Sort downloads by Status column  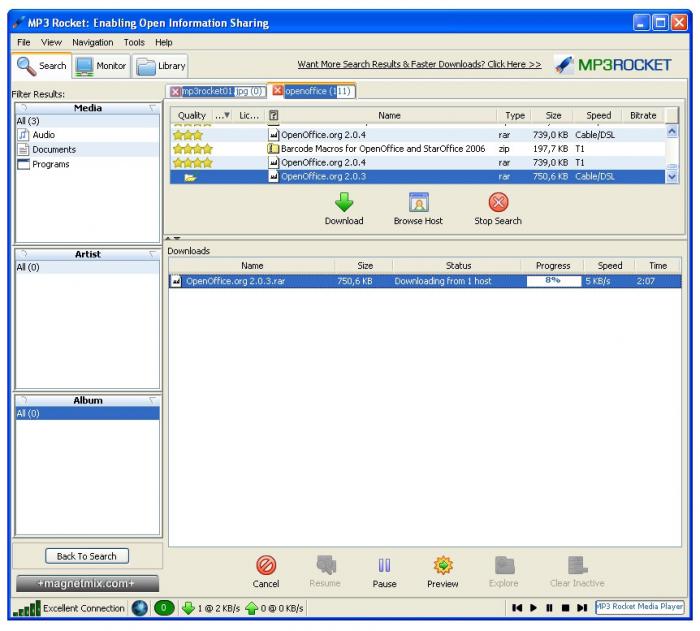tap(458, 266)
